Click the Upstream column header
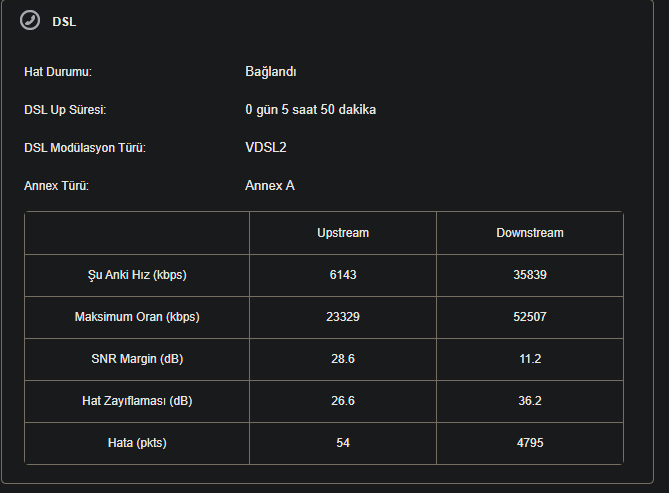 coord(343,233)
